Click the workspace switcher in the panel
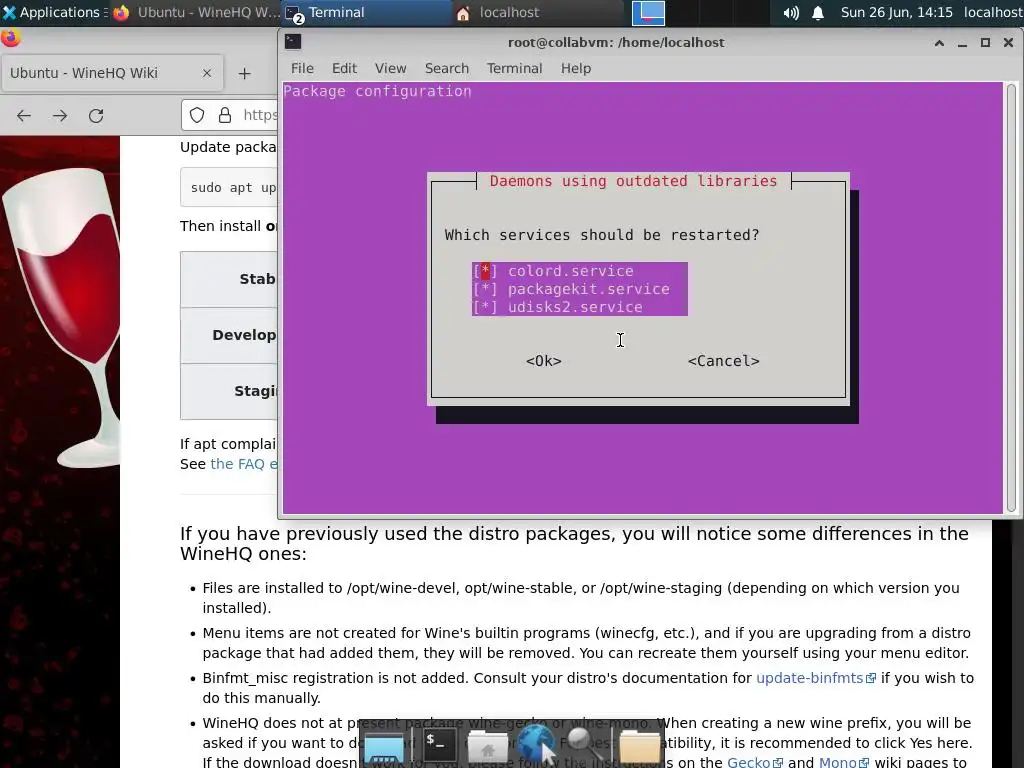The image size is (1024, 768). point(648,12)
